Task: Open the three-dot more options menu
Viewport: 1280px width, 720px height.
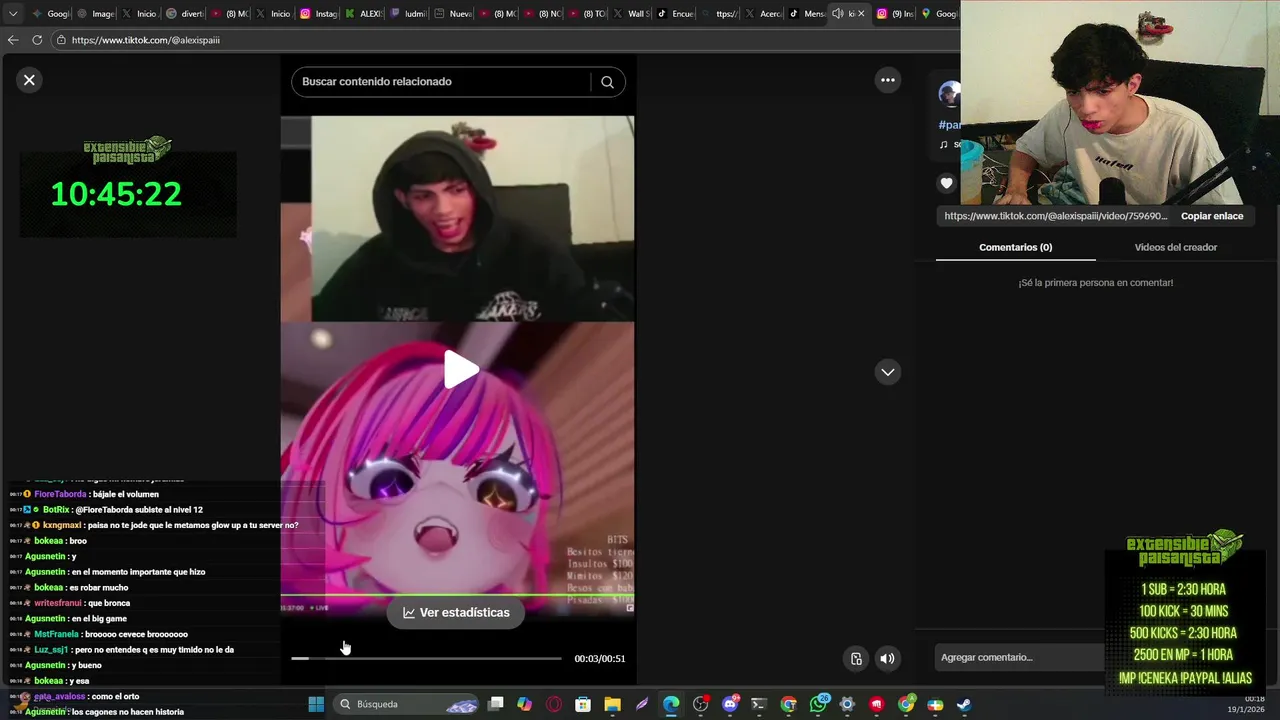Action: coord(888,80)
